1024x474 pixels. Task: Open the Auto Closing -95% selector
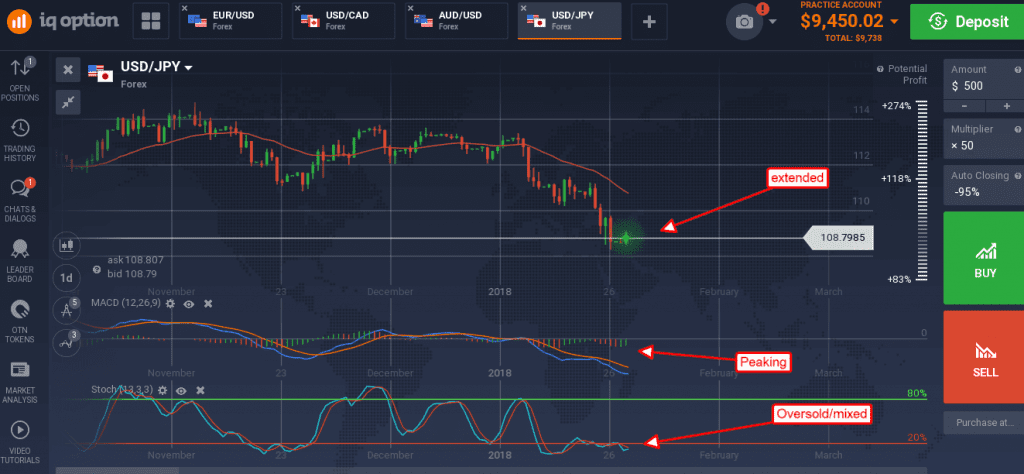[x=984, y=185]
